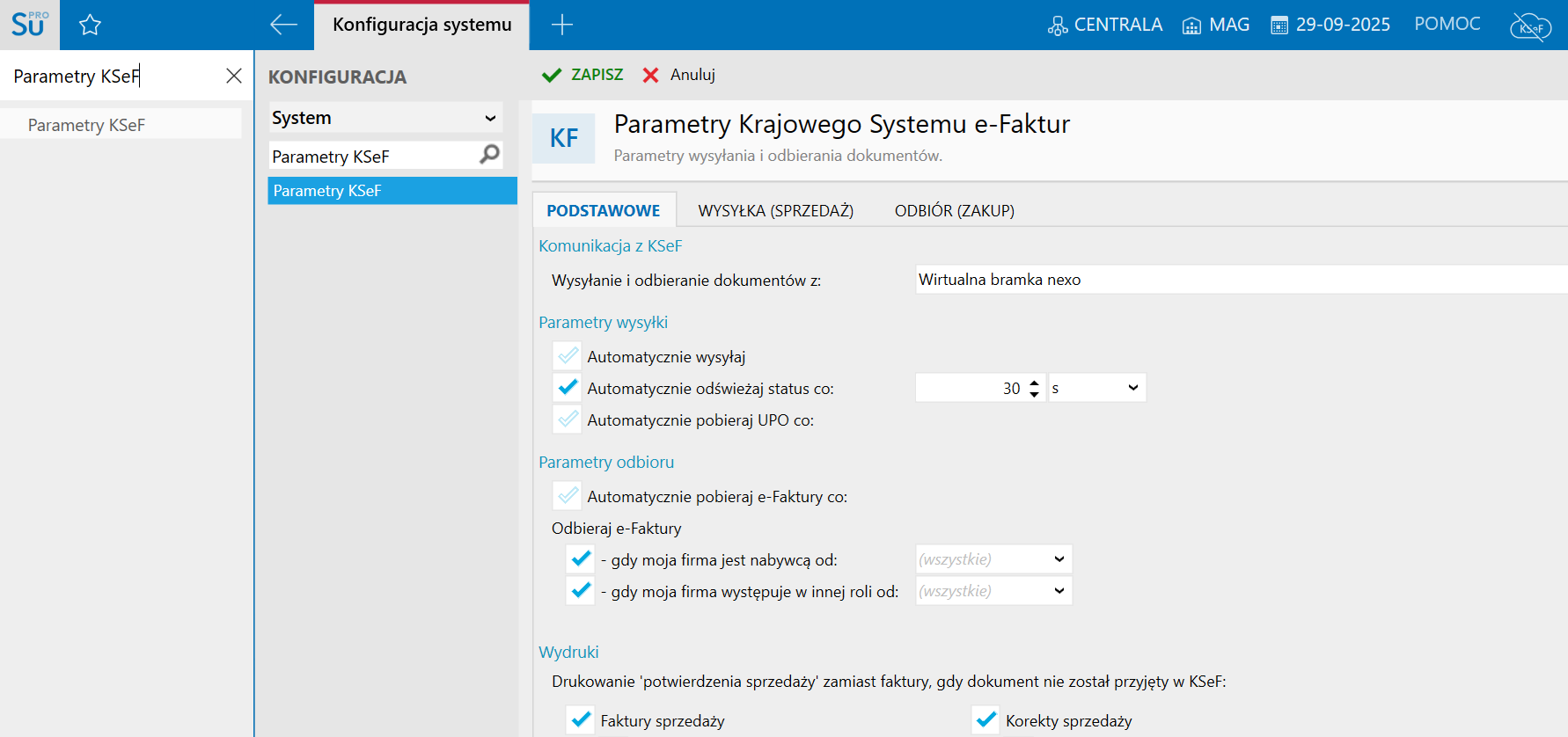Switch to WYSYŁKA (SPRZEDAŻ) tab
The image size is (1568, 737).
(775, 211)
